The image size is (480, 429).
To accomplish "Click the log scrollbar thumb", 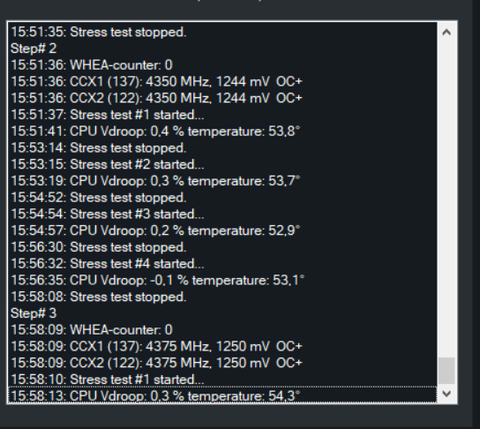I will [446, 371].
